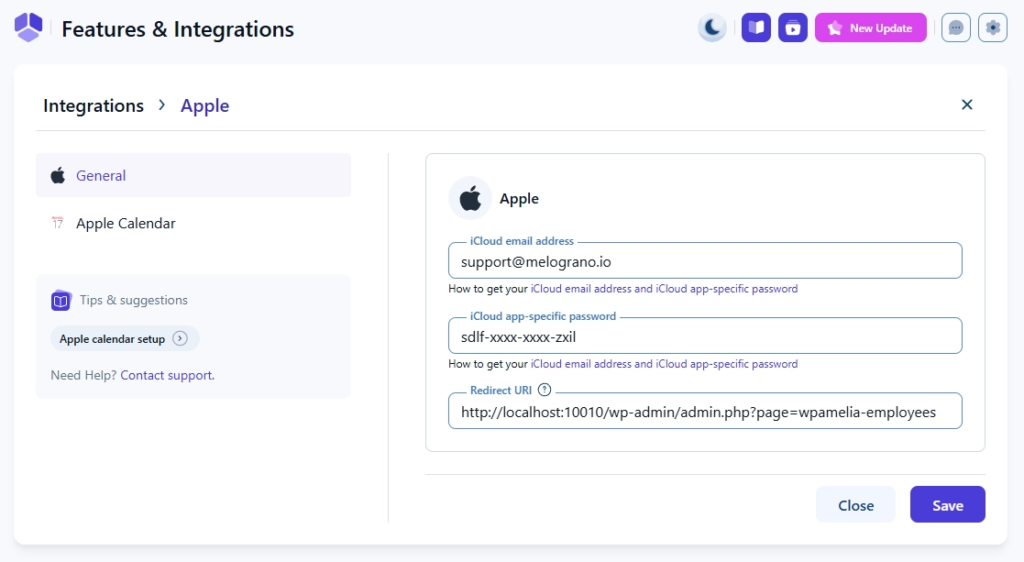The image size is (1024, 562).
Task: Switch to the Apple Calendar tab
Action: tap(125, 223)
